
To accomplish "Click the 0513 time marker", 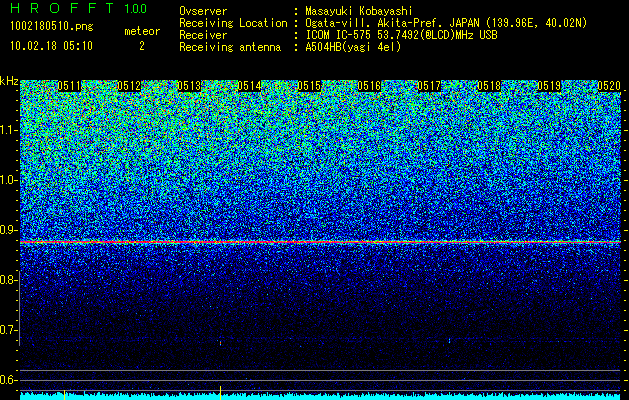I will tap(189, 86).
